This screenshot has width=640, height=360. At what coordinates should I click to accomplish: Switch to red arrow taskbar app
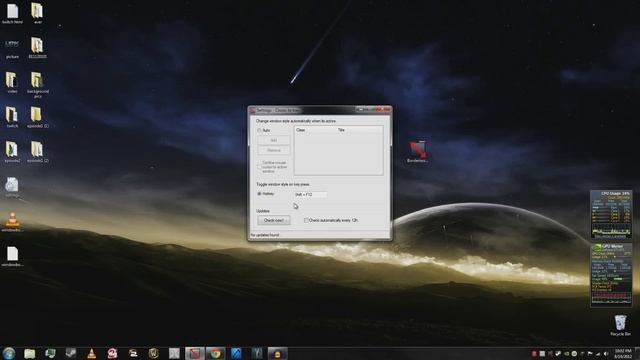[x=195, y=353]
